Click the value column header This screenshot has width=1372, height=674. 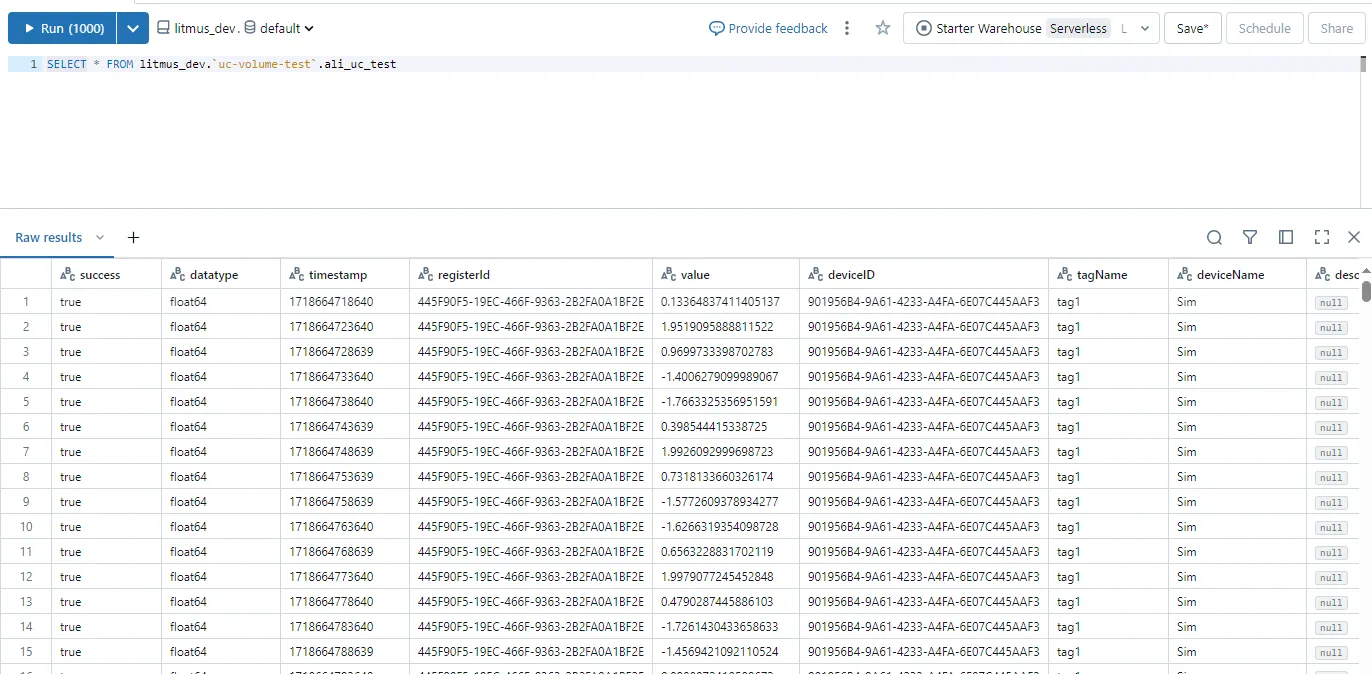(726, 274)
